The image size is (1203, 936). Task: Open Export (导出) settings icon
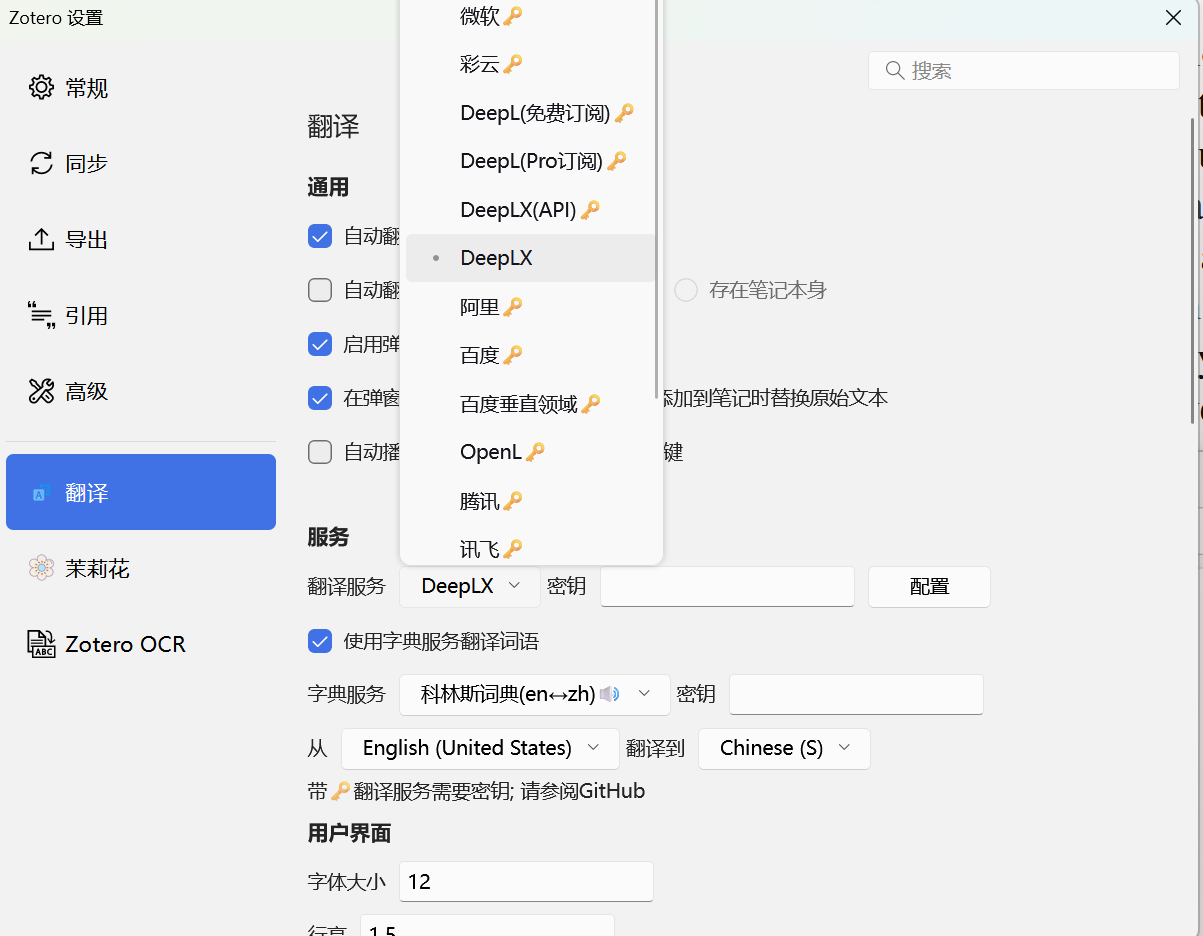coord(41,240)
